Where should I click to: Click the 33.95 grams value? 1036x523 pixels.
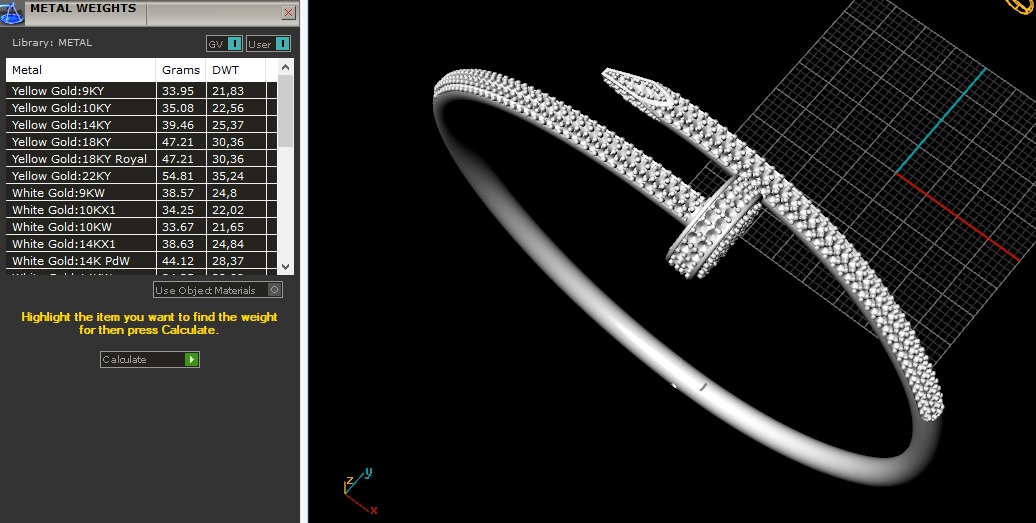point(178,91)
